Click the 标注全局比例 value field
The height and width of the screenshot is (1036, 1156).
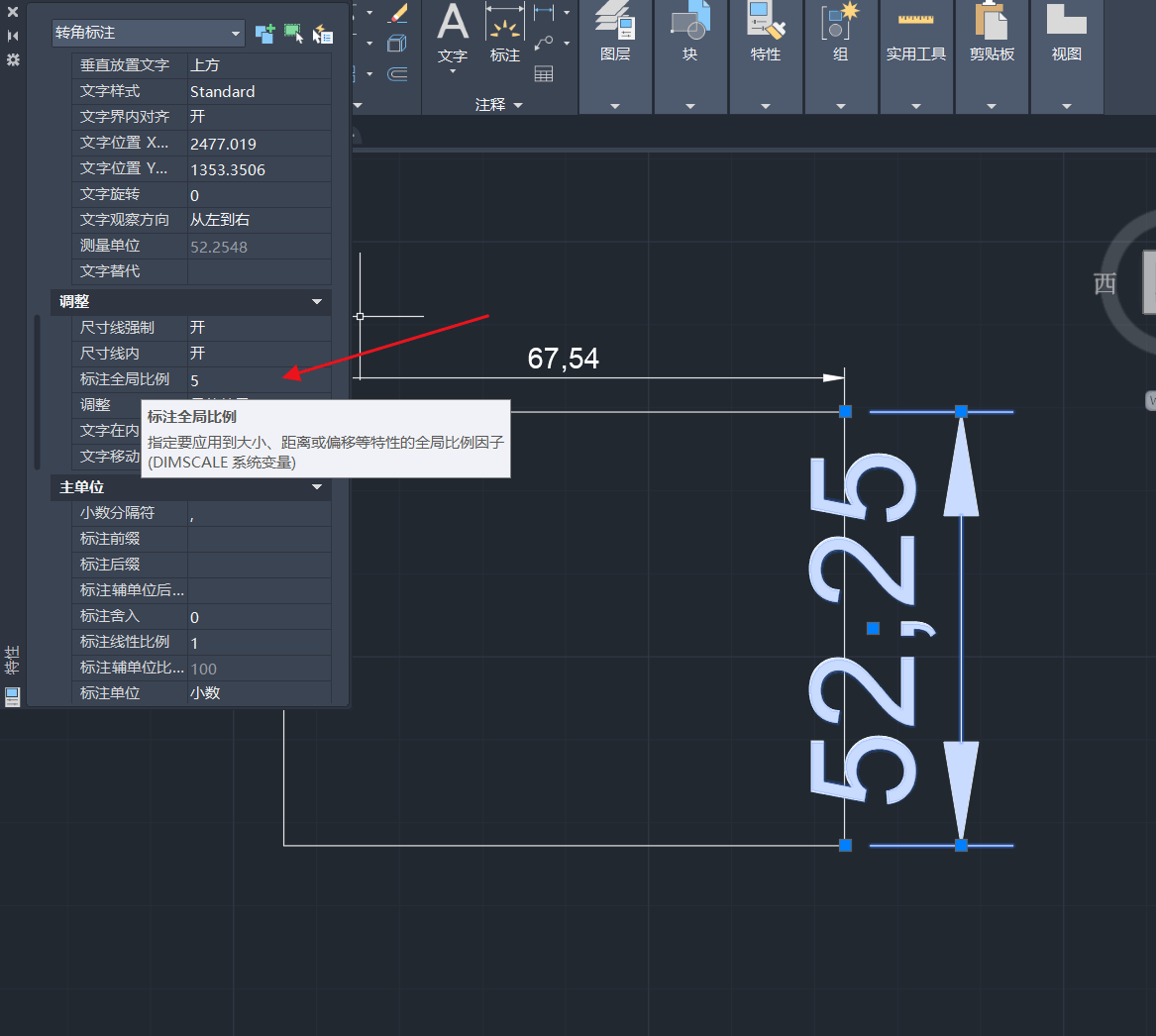click(259, 380)
